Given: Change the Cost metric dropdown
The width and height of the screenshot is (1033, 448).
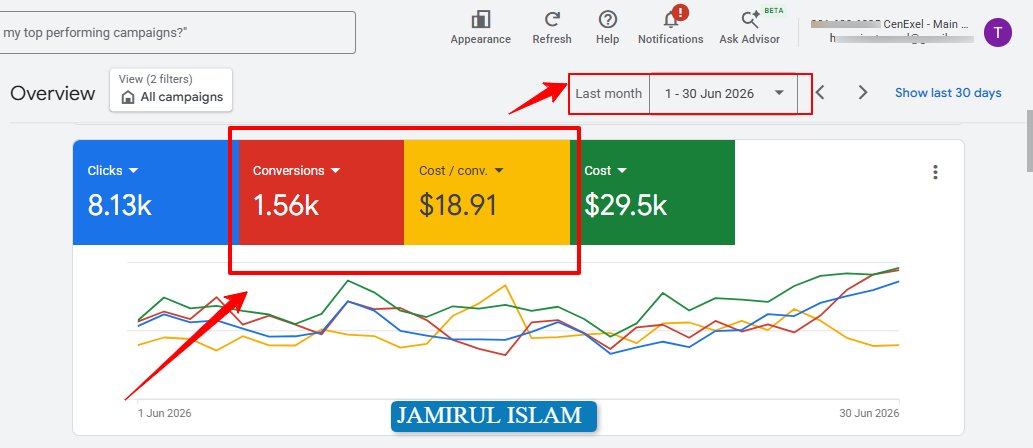Looking at the screenshot, I should click(x=605, y=171).
